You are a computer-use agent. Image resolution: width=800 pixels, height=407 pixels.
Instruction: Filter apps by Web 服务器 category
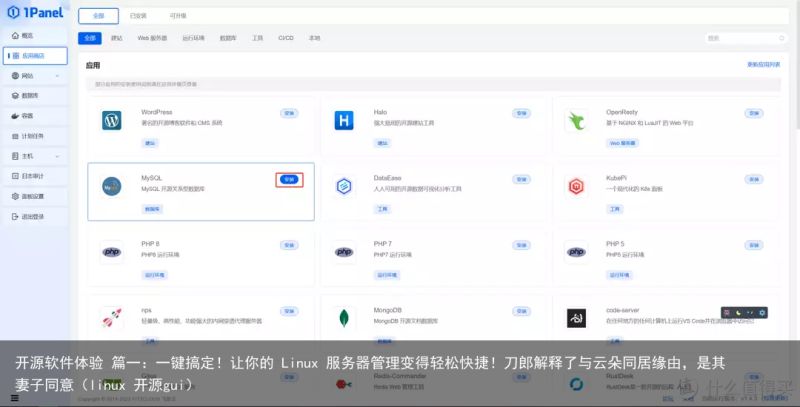point(152,38)
